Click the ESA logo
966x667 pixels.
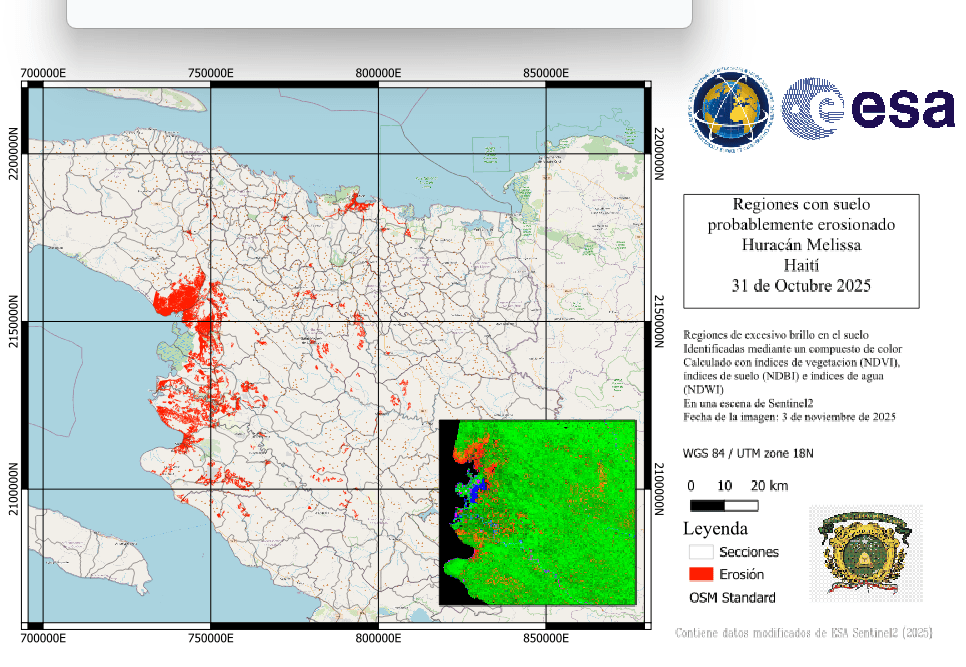click(868, 108)
